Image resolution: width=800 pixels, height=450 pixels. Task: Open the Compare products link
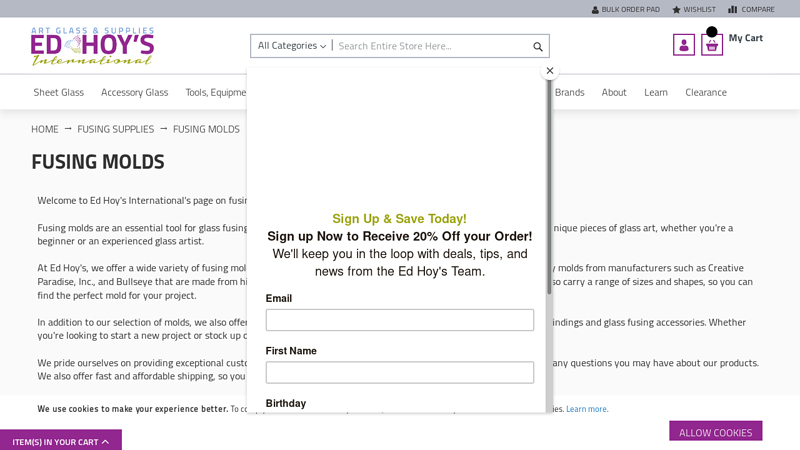[751, 9]
